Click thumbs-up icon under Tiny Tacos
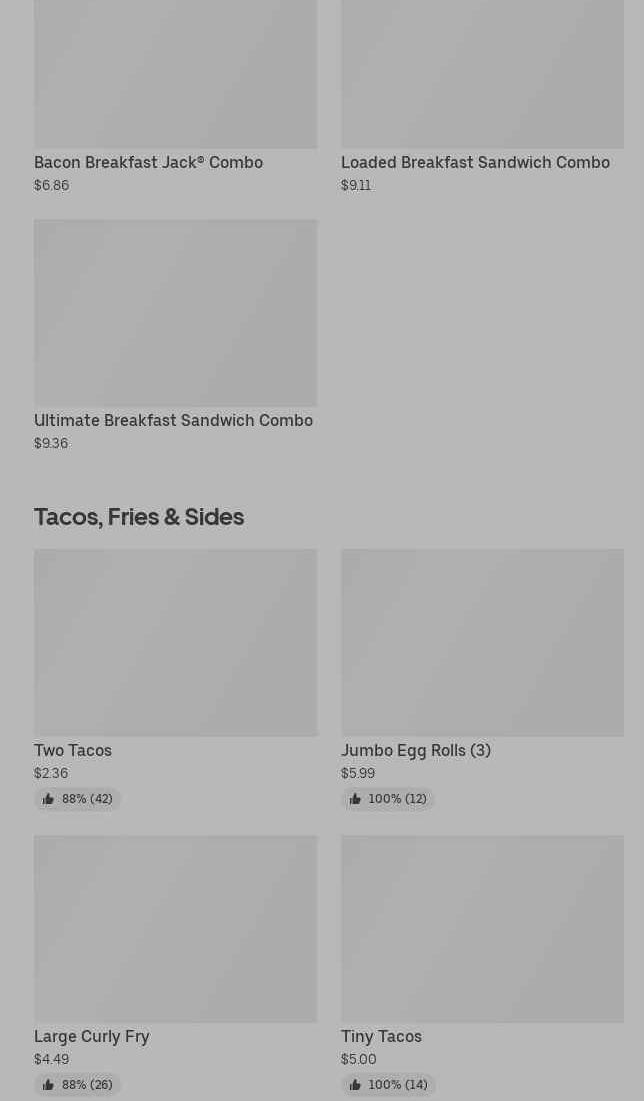The image size is (644, 1101). pyautogui.click(x=355, y=1085)
